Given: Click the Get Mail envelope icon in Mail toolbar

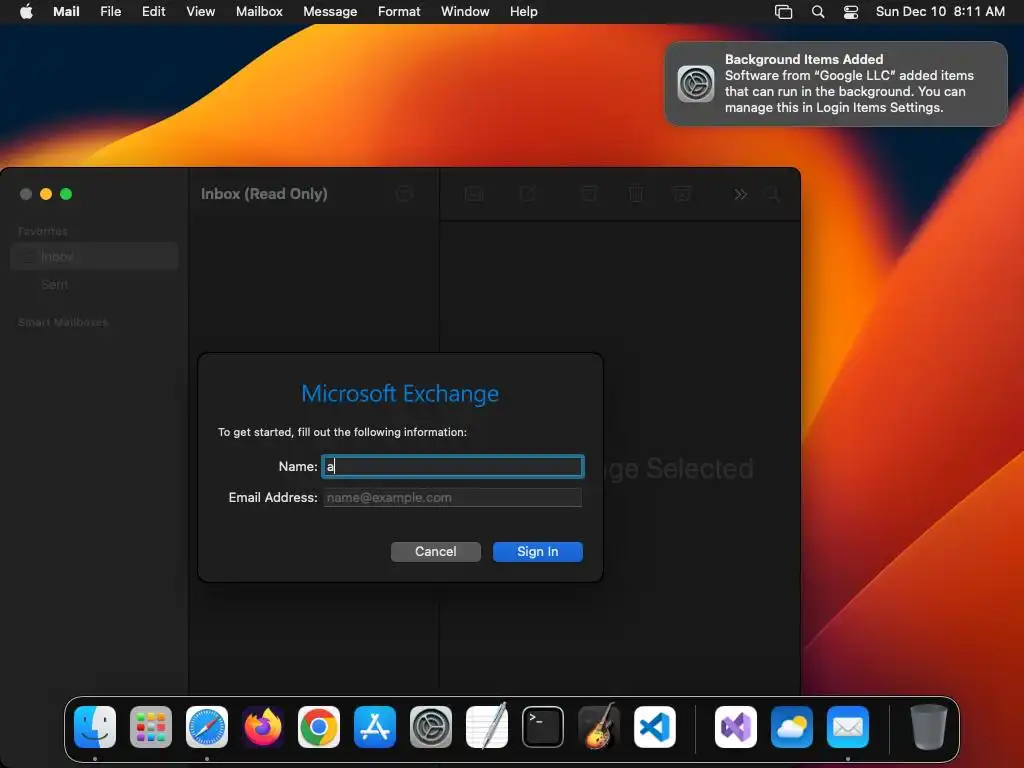Looking at the screenshot, I should (474, 194).
